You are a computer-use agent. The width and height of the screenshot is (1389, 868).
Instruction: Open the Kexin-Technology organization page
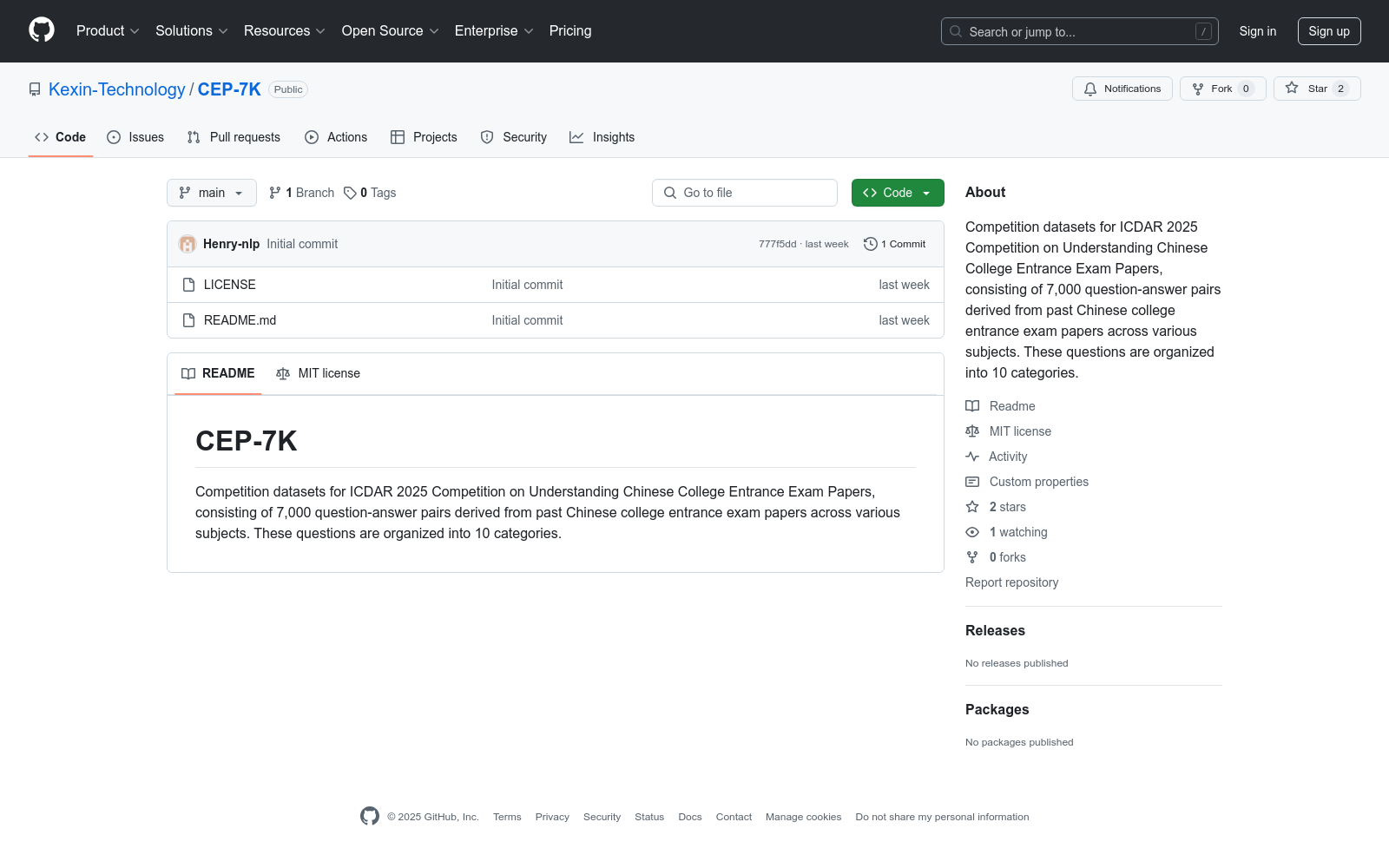(x=117, y=89)
